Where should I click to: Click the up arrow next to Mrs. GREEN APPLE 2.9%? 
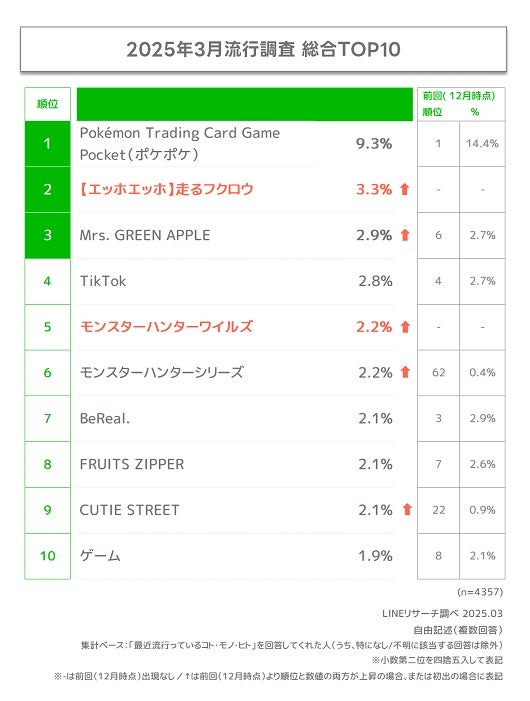tap(405, 235)
